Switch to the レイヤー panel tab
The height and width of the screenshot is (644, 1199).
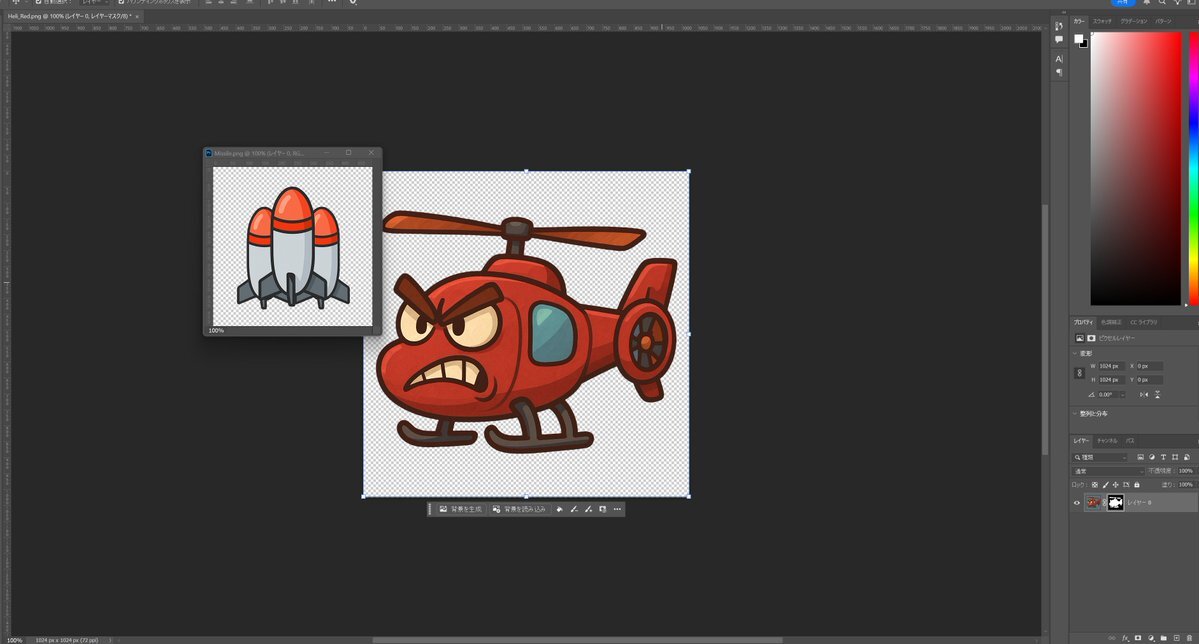(1080, 441)
